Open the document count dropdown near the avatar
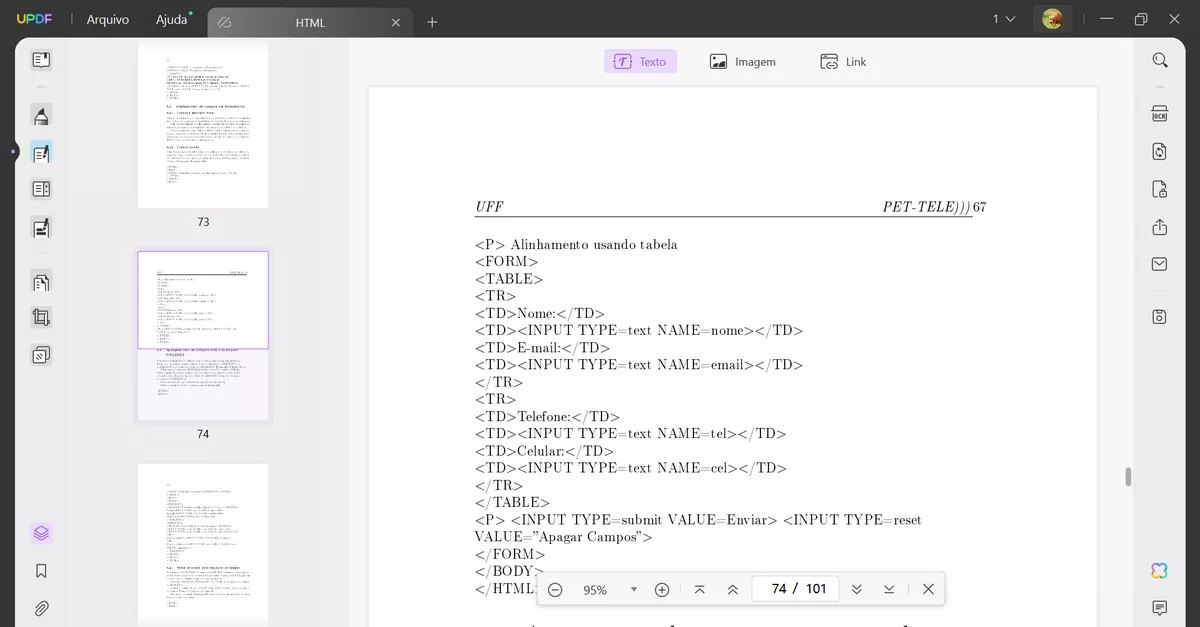 1005,18
